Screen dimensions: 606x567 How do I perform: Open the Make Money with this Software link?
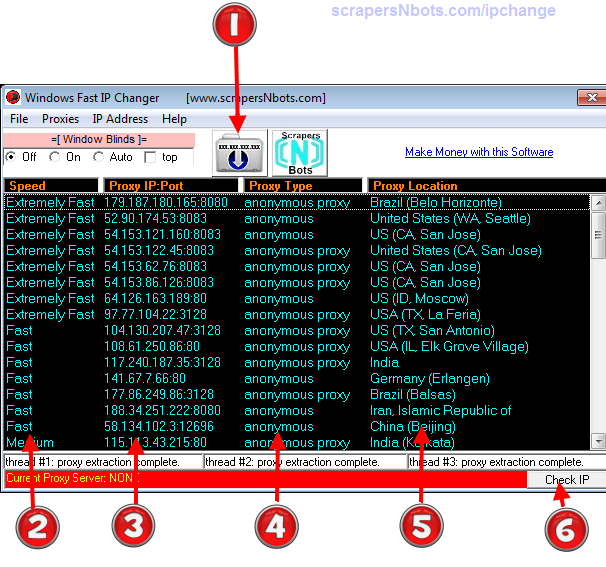(478, 152)
